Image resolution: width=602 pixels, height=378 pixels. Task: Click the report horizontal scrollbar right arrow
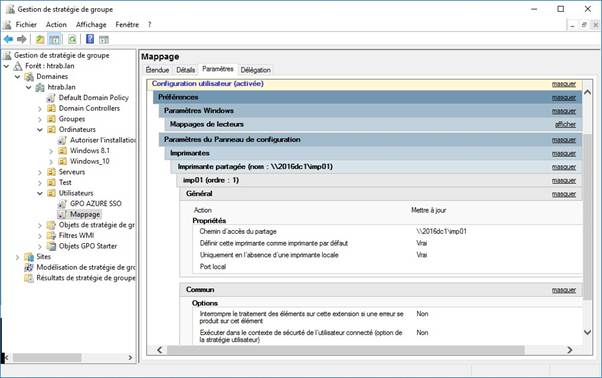click(570, 350)
